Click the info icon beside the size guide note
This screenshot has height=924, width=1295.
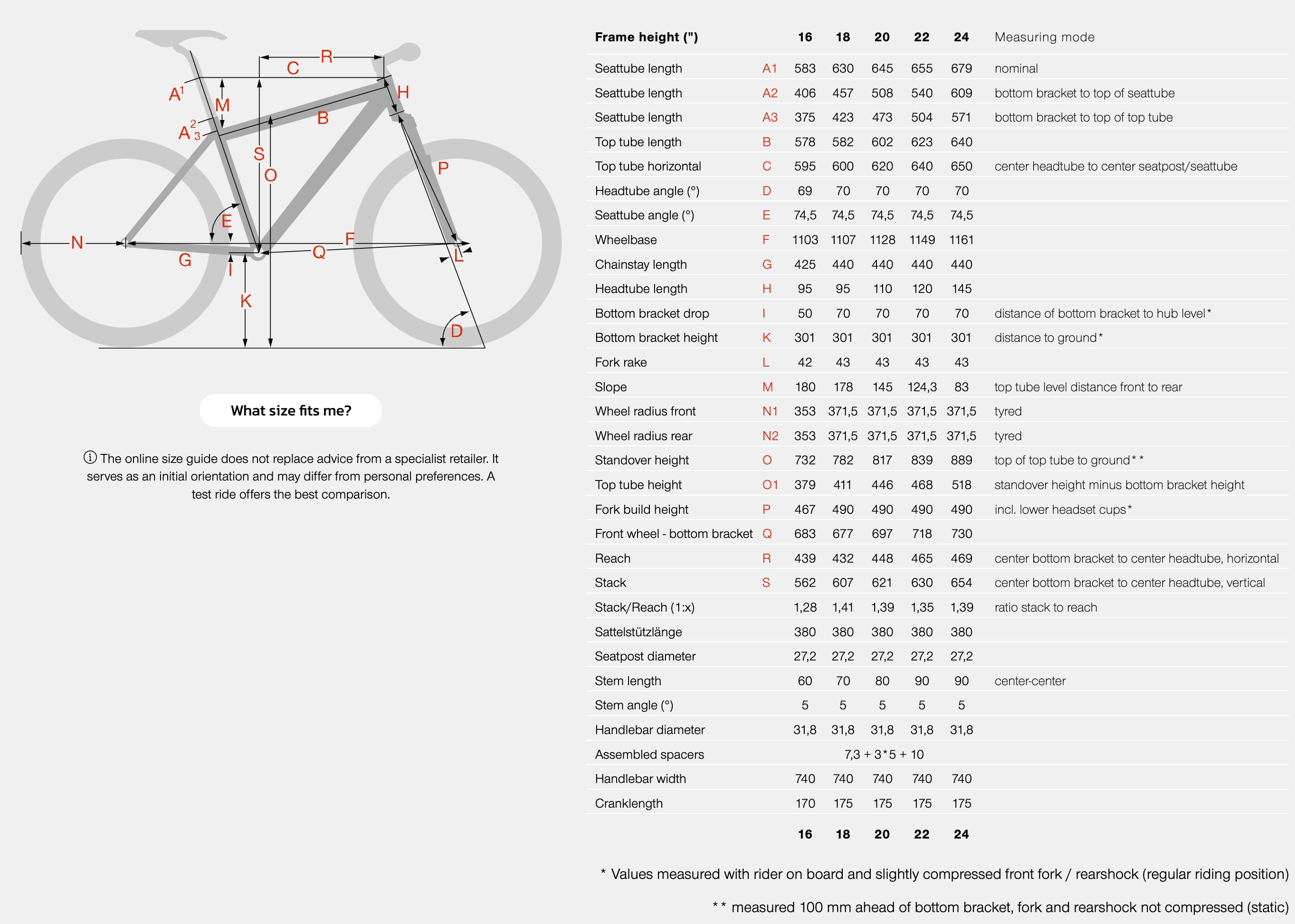(x=90, y=457)
